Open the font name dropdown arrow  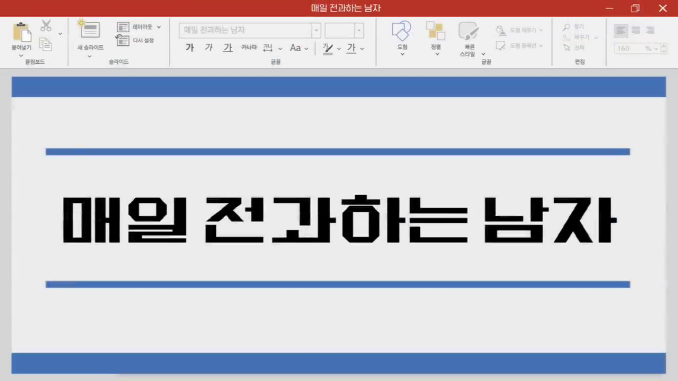[x=316, y=30]
